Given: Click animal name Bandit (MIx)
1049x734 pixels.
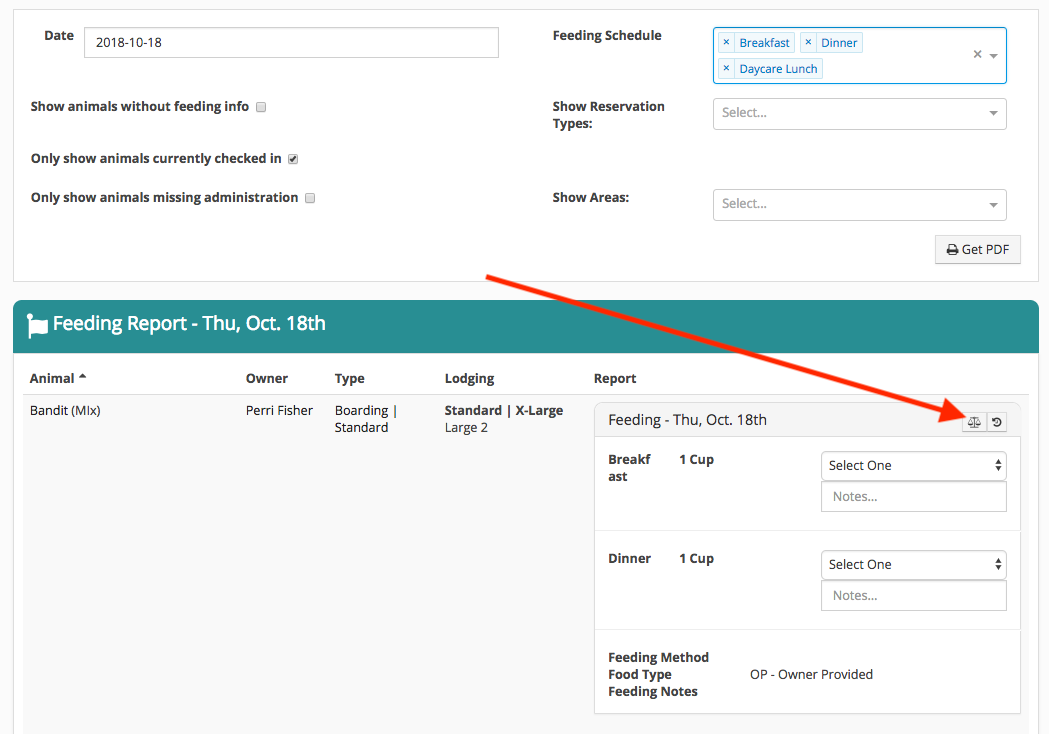Looking at the screenshot, I should pyautogui.click(x=65, y=410).
